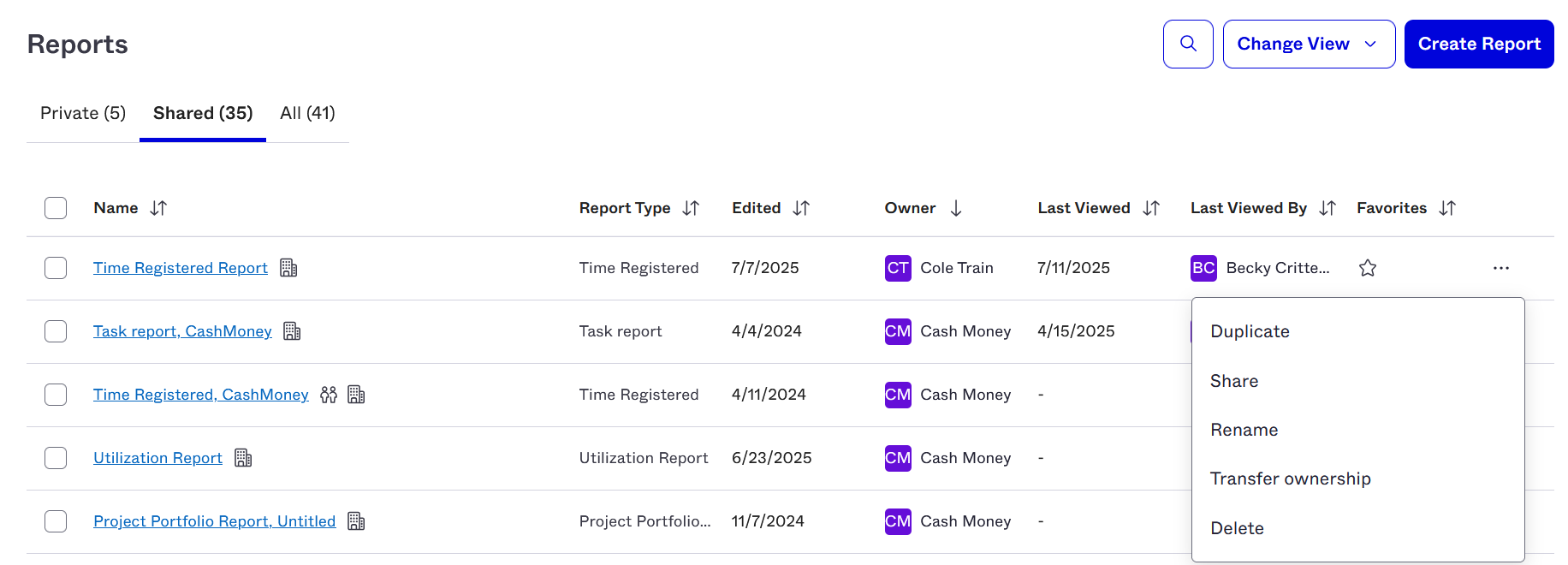Open Project Portfolio Report, Untitled link
This screenshot has height=565, width=1568.
215,521
